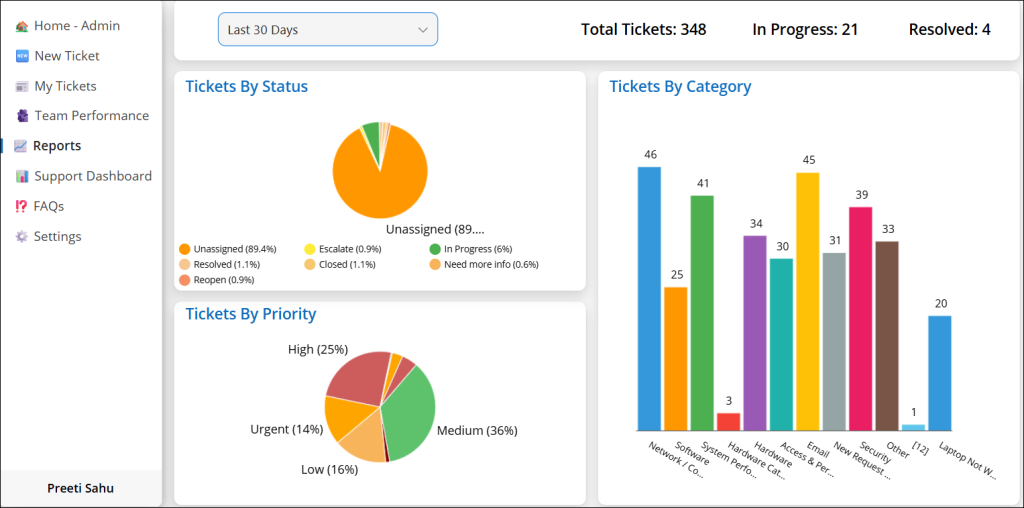This screenshot has height=508, width=1024.
Task: Click the Network / Co... axis label
Action: pyautogui.click(x=675, y=461)
